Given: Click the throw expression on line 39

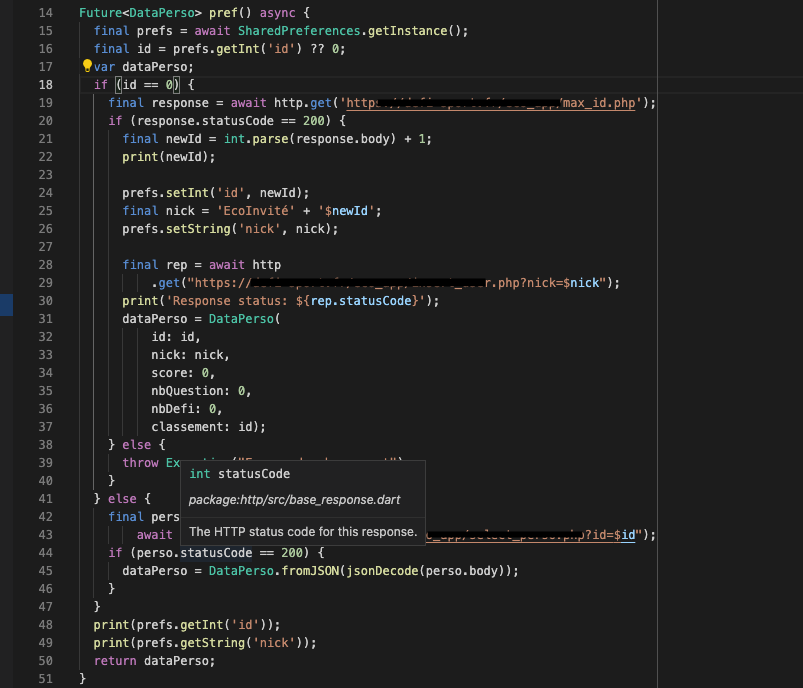Looking at the screenshot, I should (x=140, y=462).
